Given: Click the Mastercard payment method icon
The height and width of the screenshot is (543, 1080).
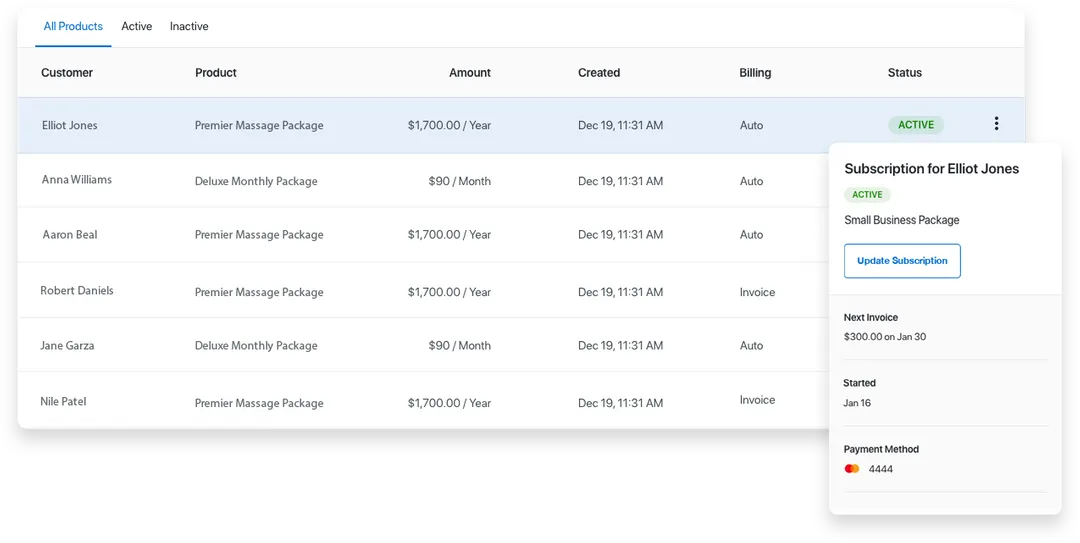Looking at the screenshot, I should point(852,469).
